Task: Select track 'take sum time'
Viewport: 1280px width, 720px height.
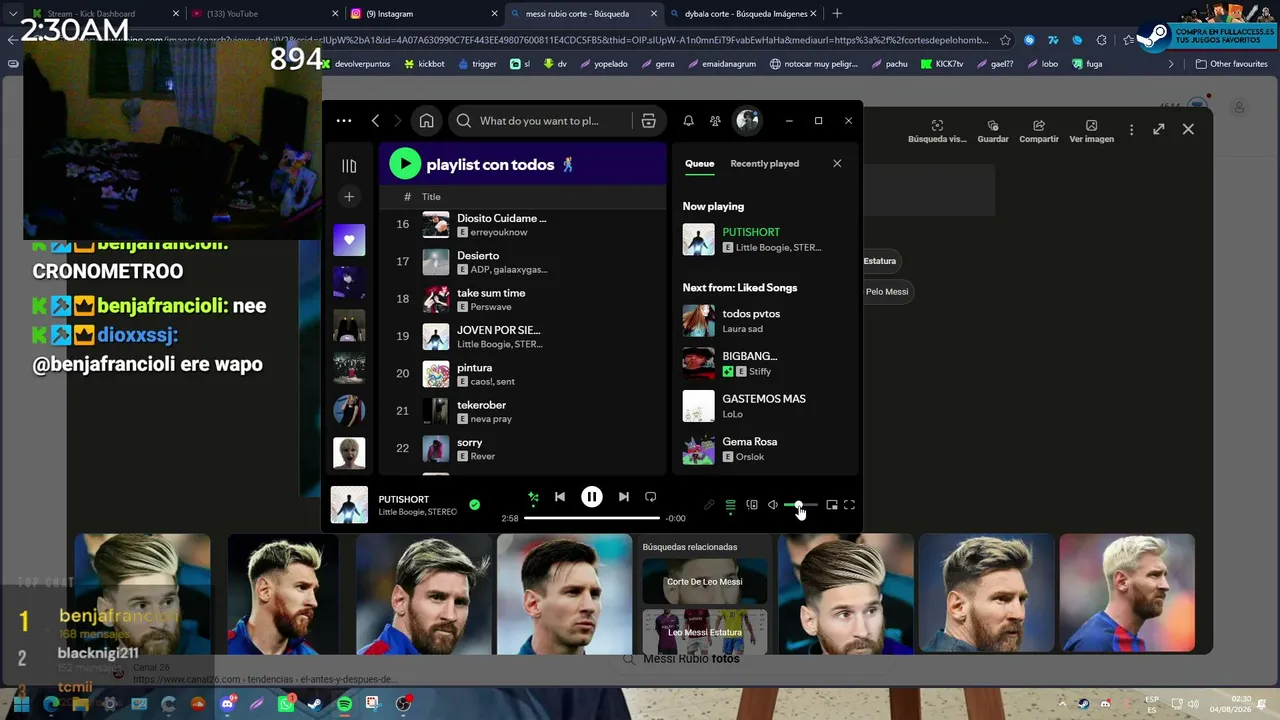Action: tap(522, 299)
